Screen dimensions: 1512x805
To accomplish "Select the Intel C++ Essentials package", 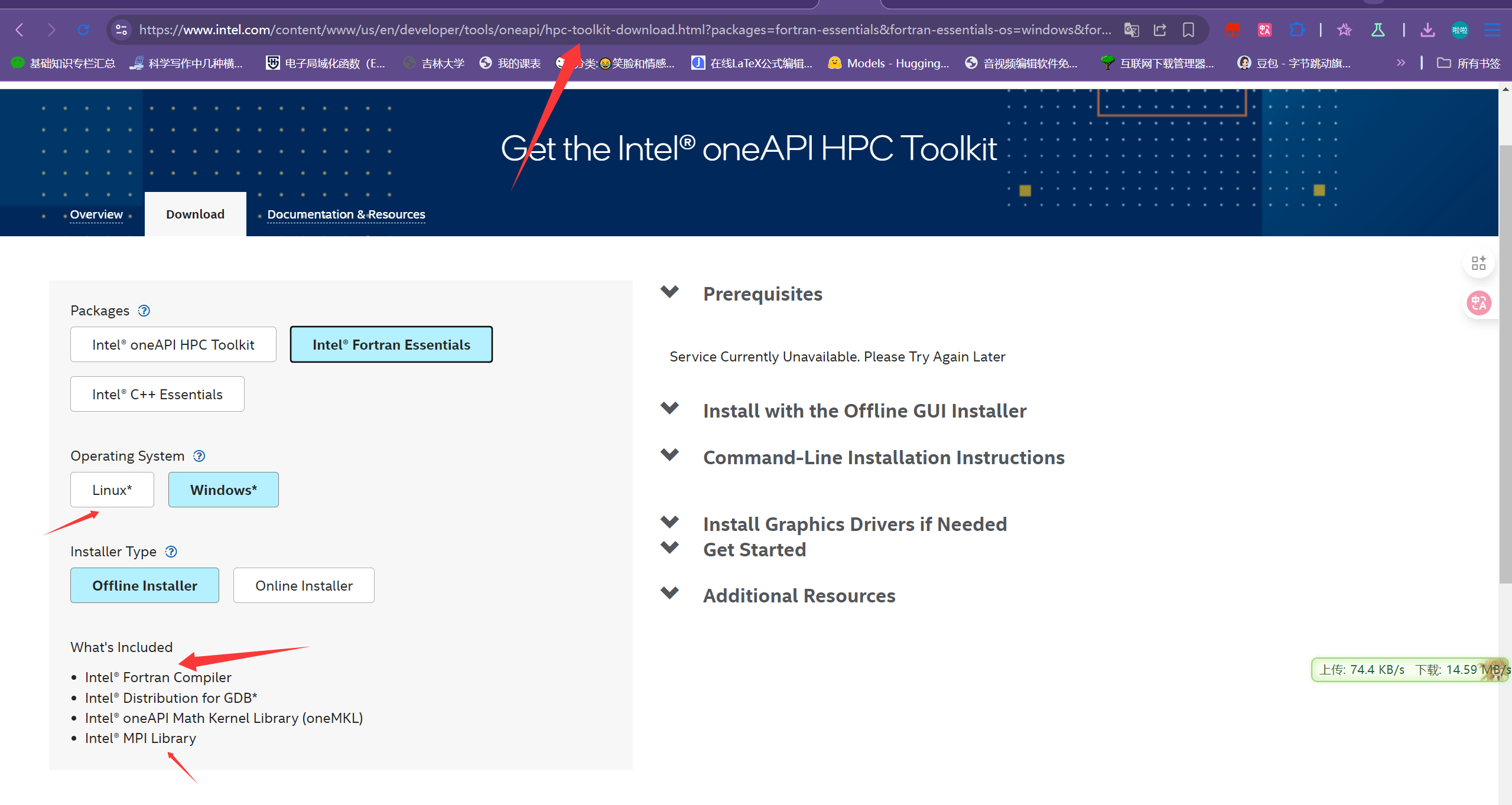I will (x=157, y=394).
